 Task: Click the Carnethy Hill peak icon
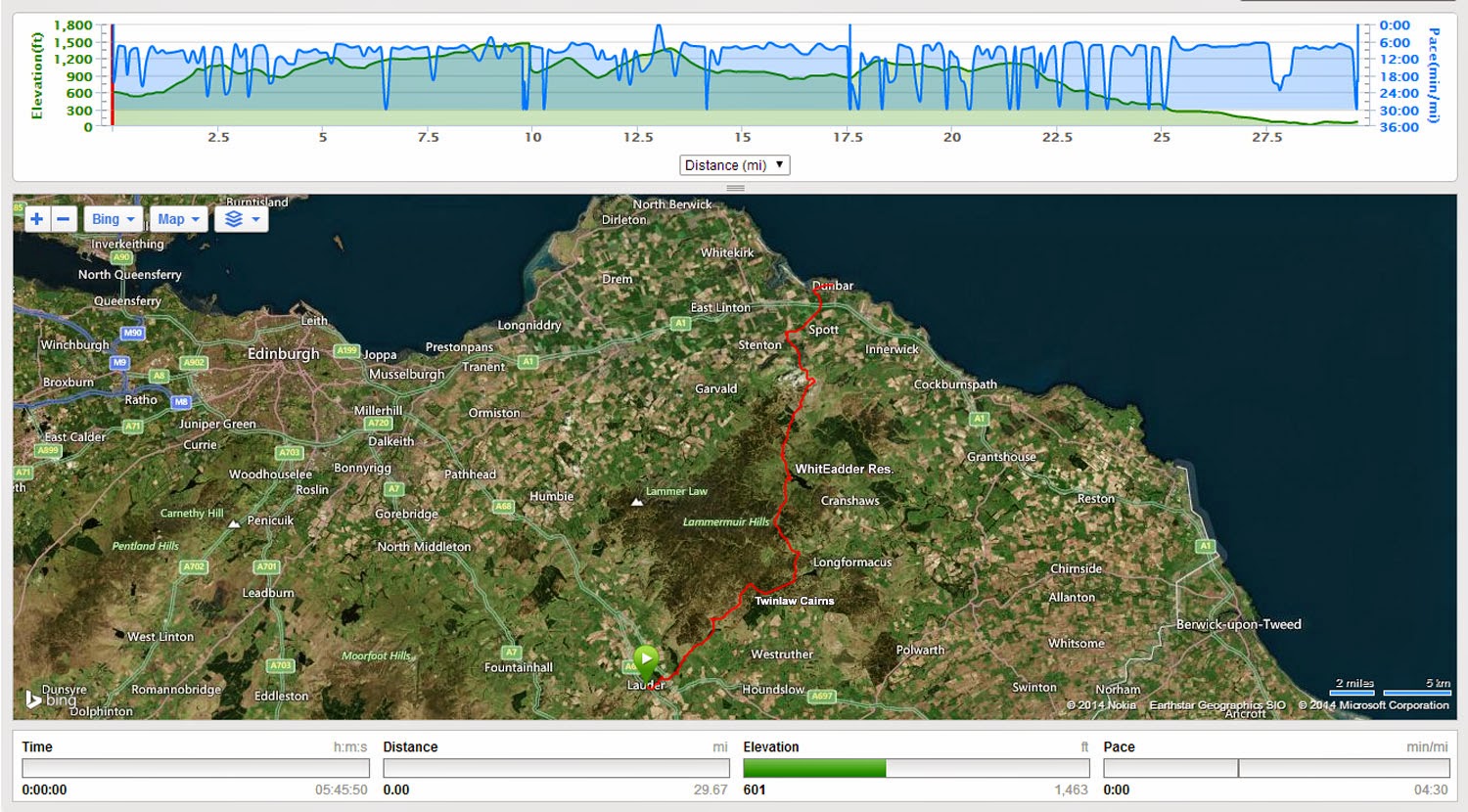[x=234, y=523]
